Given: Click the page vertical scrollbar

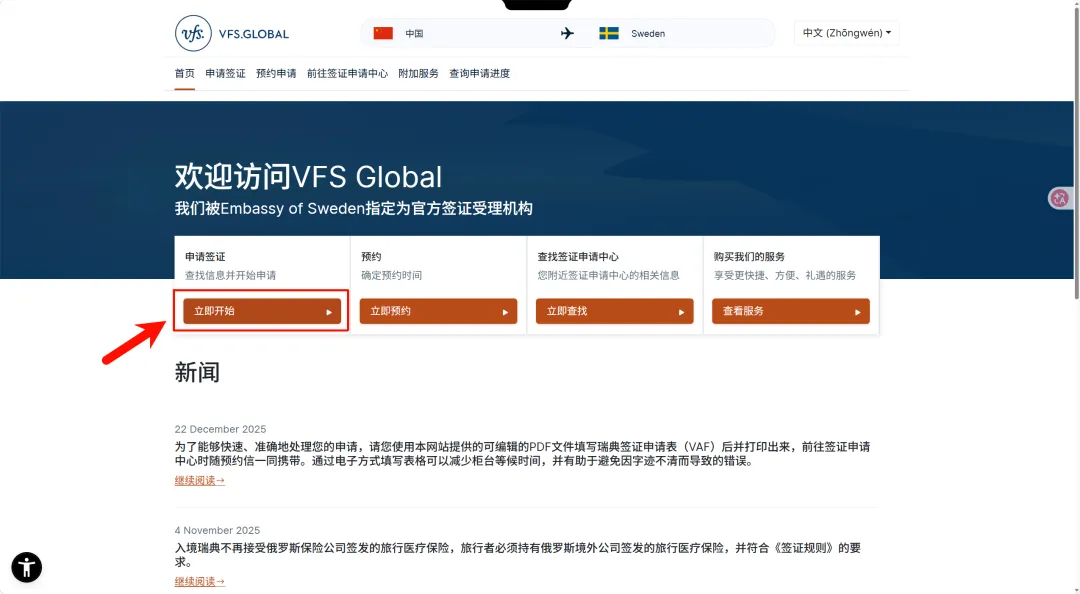Looking at the screenshot, I should pos(1077,152).
